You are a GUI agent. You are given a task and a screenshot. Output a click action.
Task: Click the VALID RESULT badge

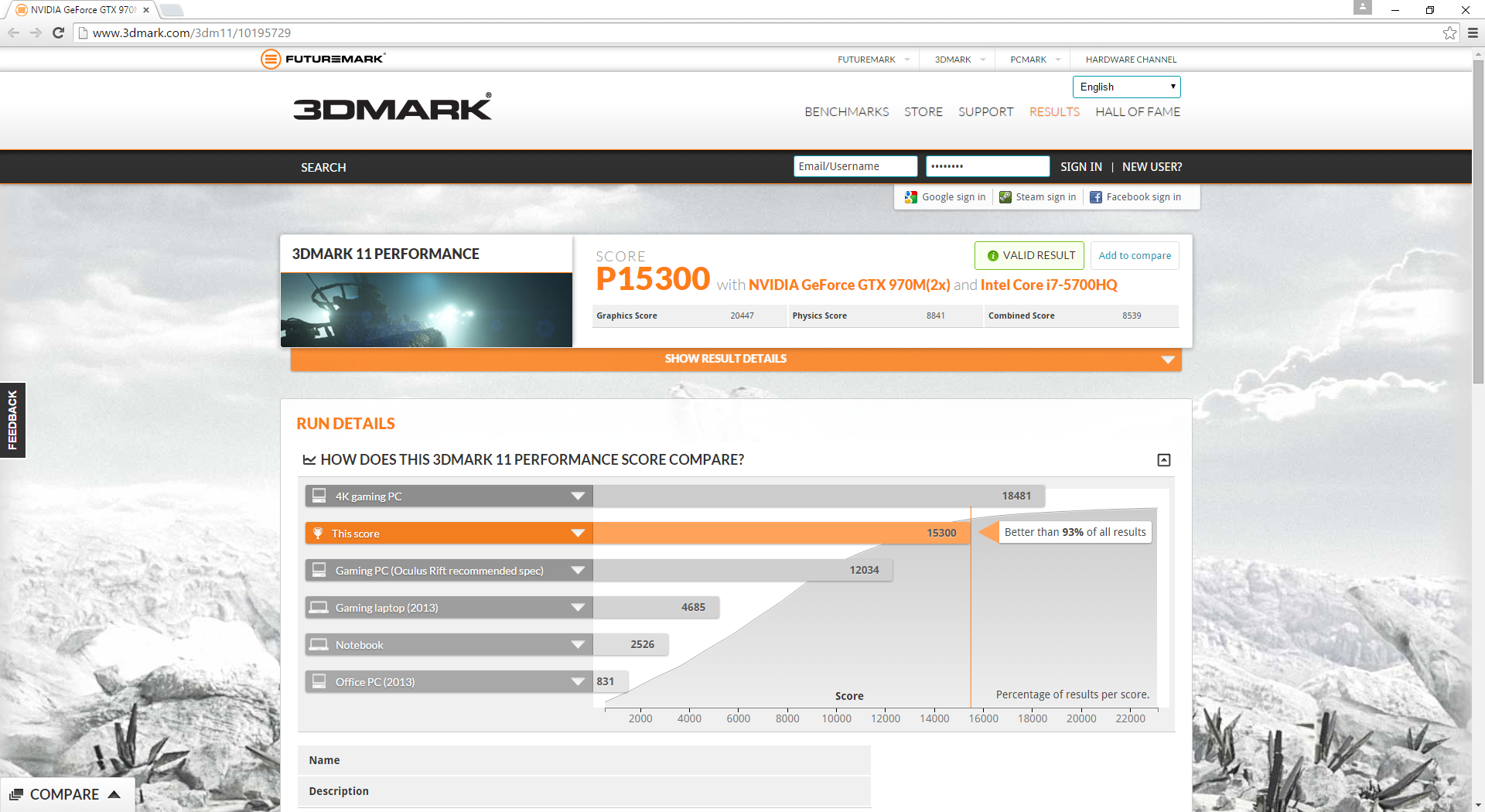click(1029, 256)
